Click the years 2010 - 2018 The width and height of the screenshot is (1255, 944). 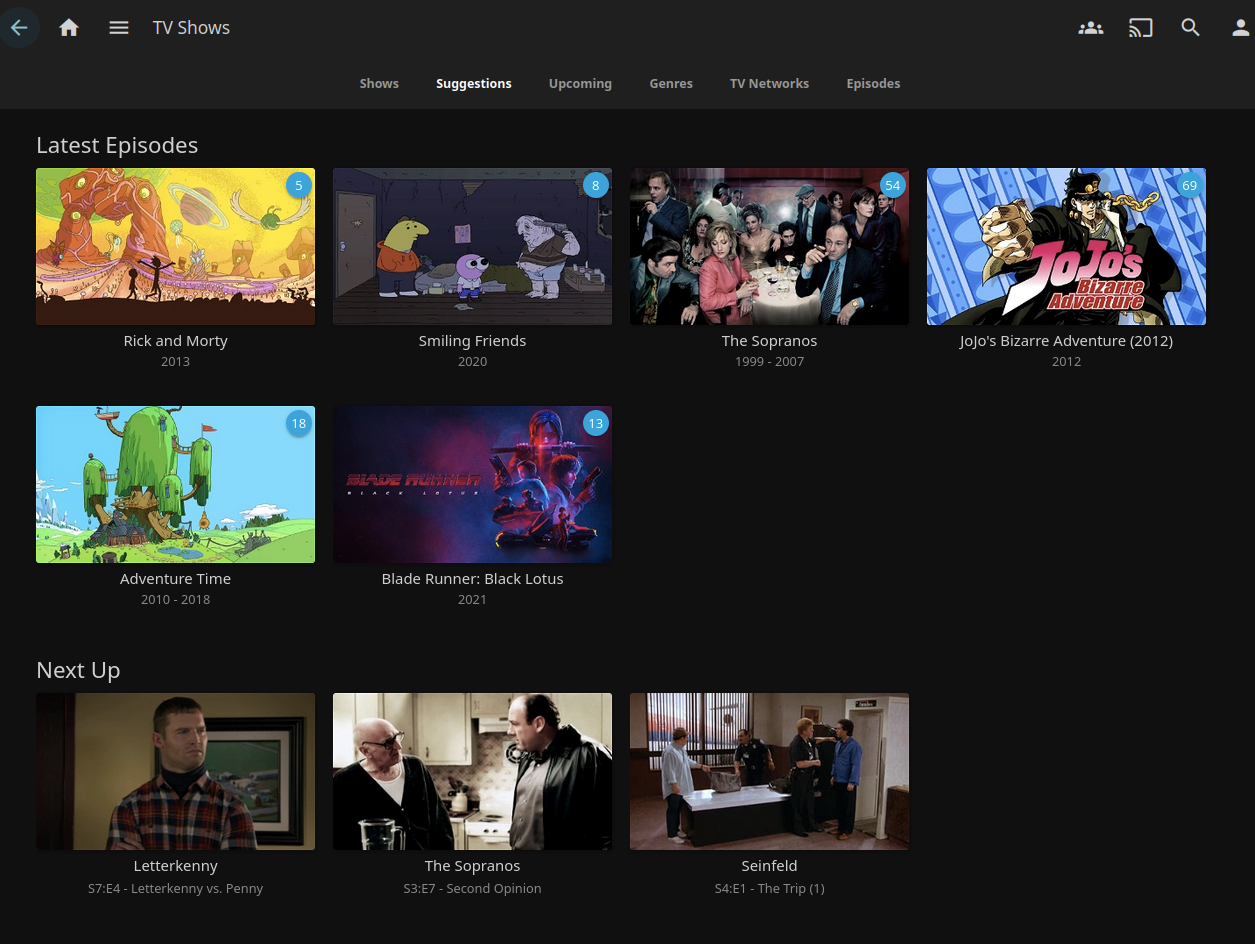pyautogui.click(x=175, y=600)
